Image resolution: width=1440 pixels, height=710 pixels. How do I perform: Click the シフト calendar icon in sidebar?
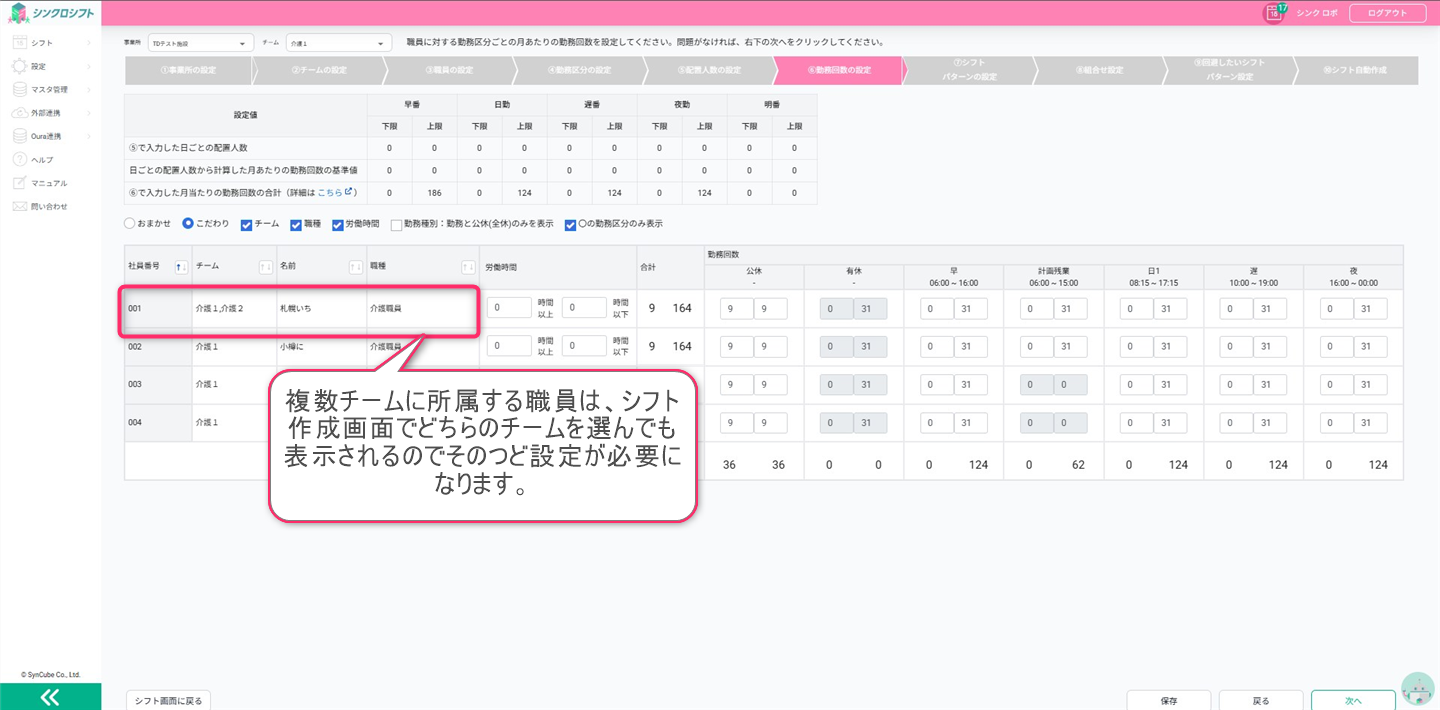point(19,43)
